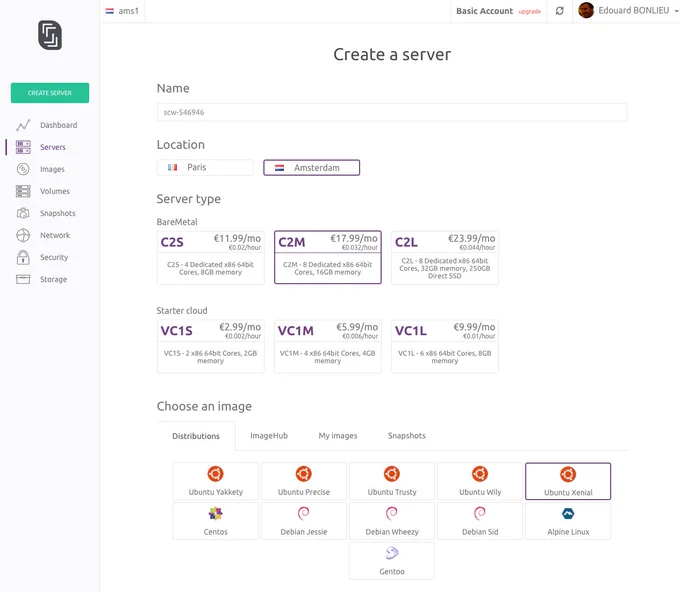680x592 pixels.
Task: Switch to the Distributions tab
Action: tap(196, 436)
